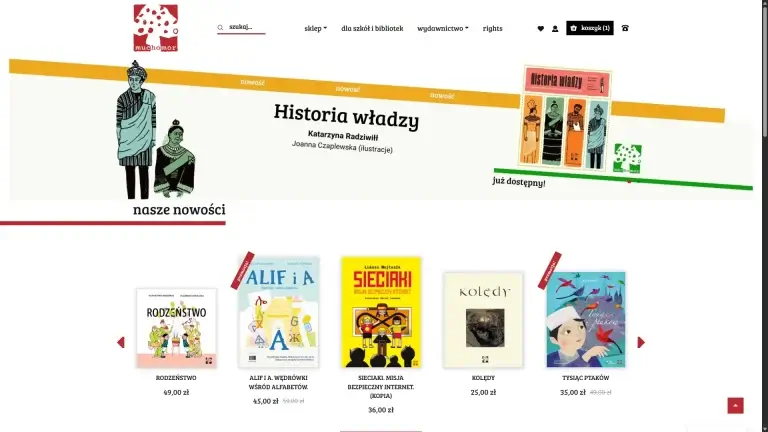The height and width of the screenshot is (432, 768).
Task: Click the Tysiąc ptaków title link
Action: 585,378
